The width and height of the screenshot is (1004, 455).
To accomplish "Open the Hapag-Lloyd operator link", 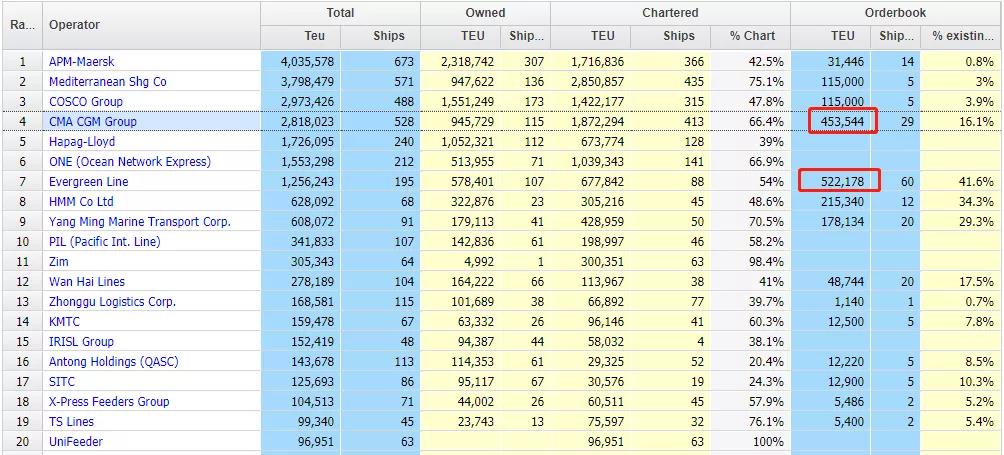I will pos(82,141).
